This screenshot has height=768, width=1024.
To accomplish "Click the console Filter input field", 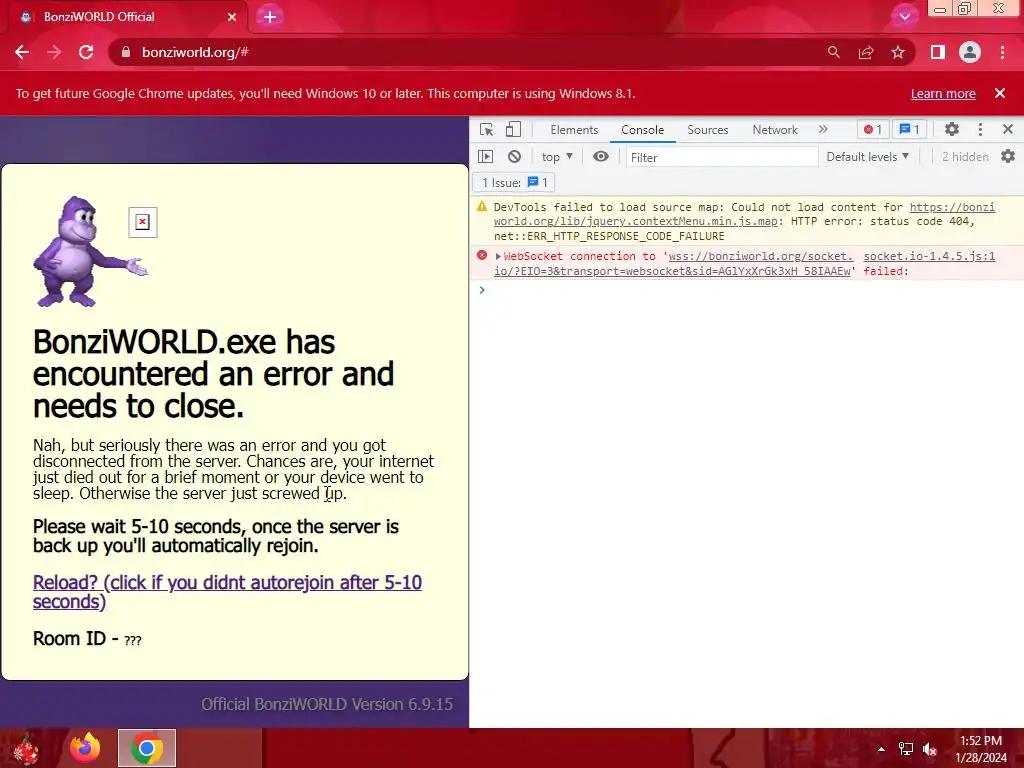I will [x=722, y=157].
